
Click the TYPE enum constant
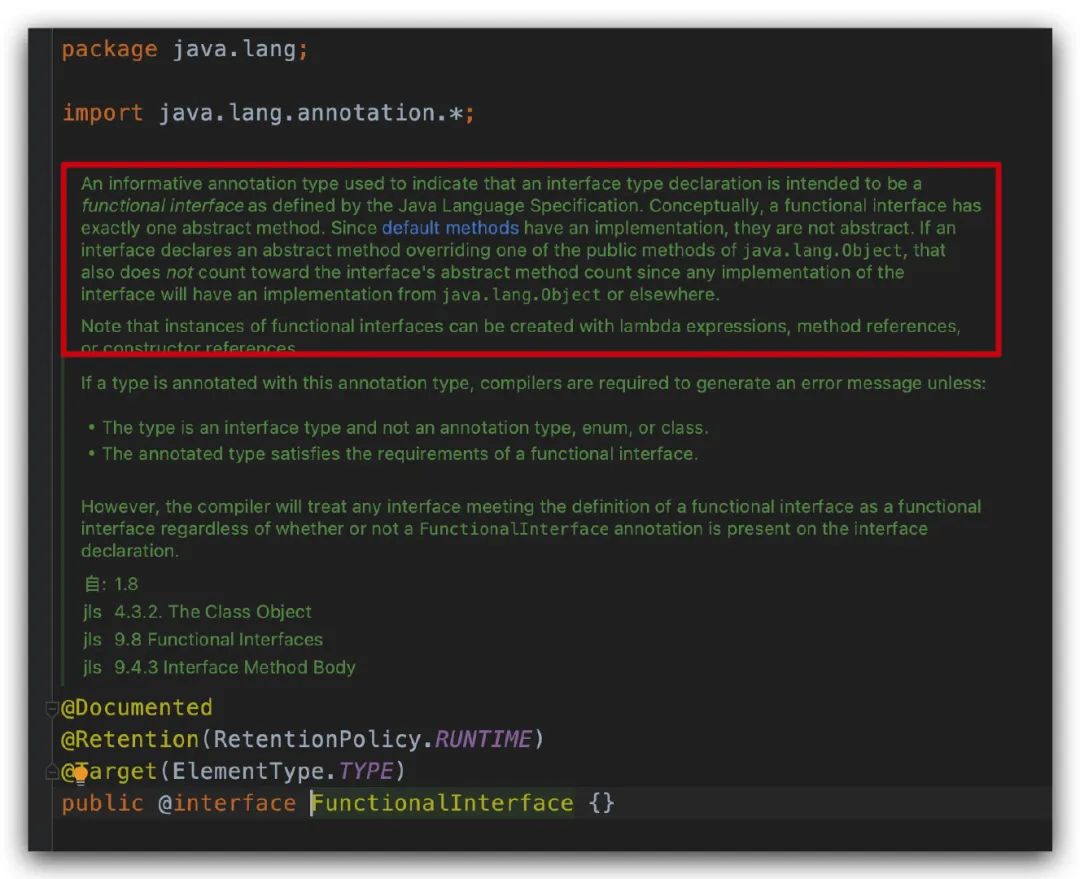tap(365, 772)
